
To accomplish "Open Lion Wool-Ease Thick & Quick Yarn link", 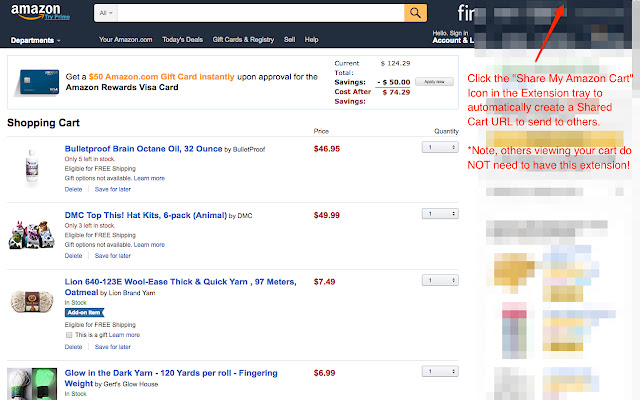I will pos(180,287).
